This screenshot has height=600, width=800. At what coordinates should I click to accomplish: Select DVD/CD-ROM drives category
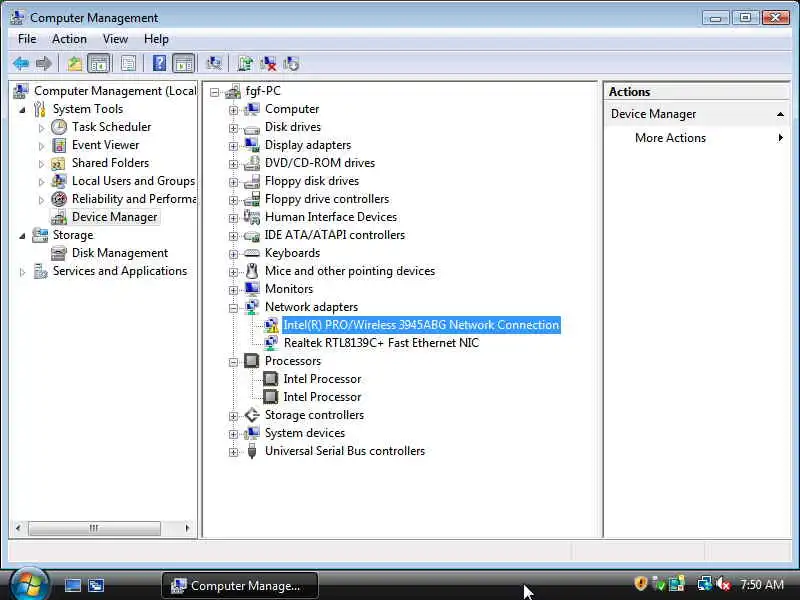coord(319,163)
